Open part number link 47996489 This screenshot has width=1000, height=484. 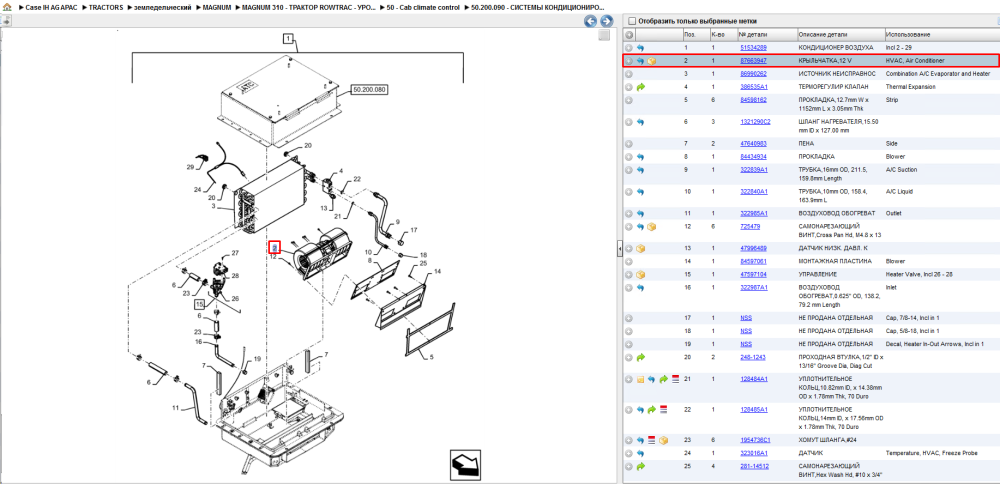(753, 248)
